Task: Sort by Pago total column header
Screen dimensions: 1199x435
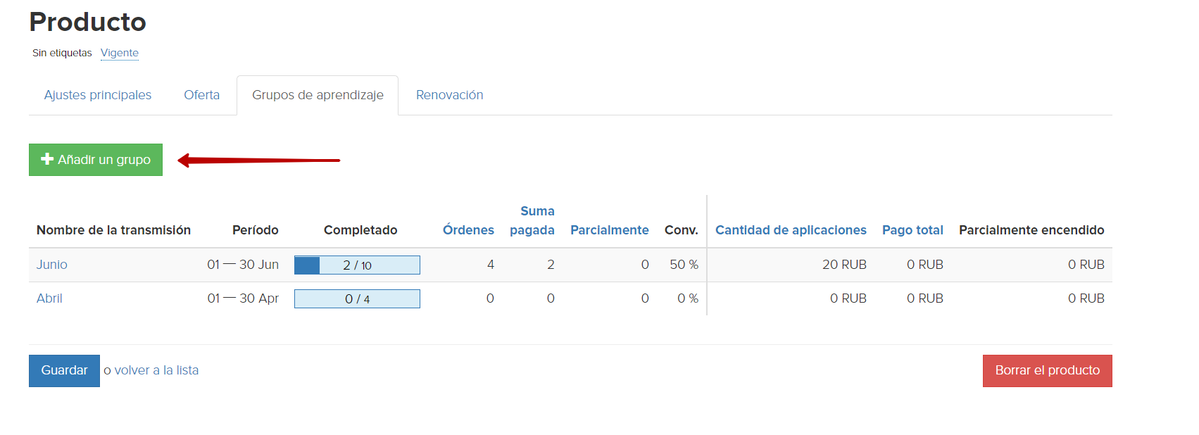Action: tap(912, 230)
